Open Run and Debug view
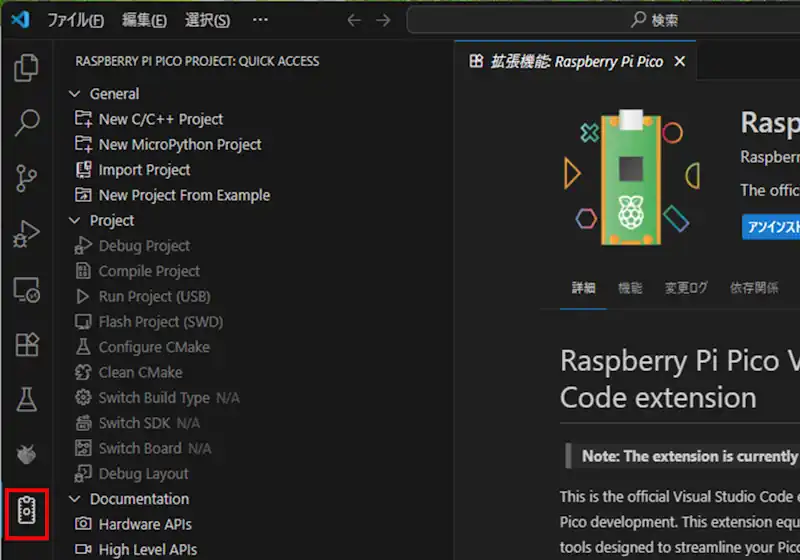Image resolution: width=800 pixels, height=560 pixels. click(26, 234)
